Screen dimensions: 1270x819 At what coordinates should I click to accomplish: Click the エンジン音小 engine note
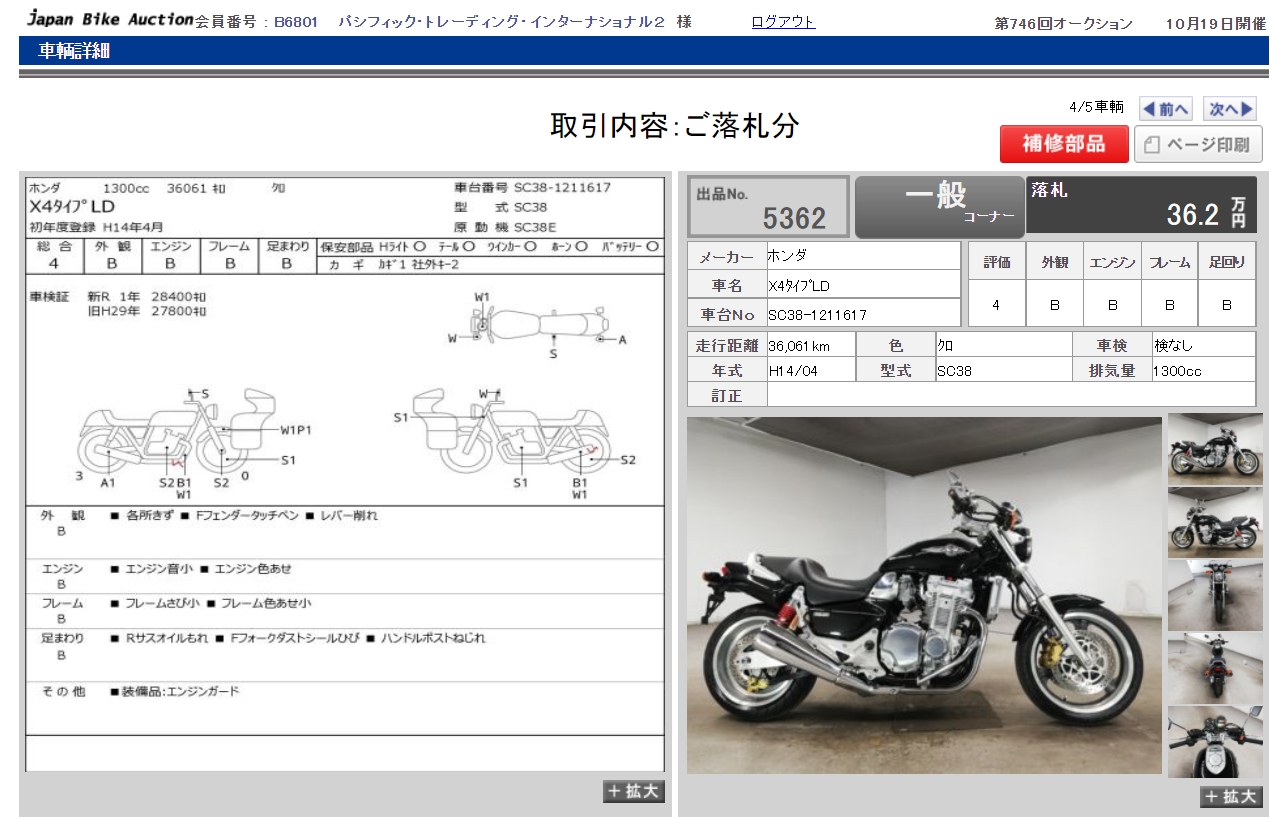click(154, 568)
